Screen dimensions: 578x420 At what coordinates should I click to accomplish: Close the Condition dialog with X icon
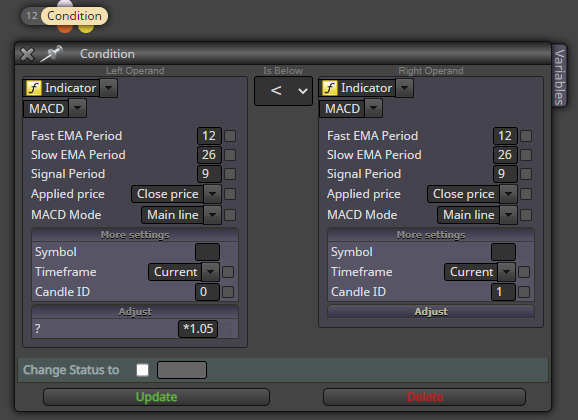click(x=27, y=54)
